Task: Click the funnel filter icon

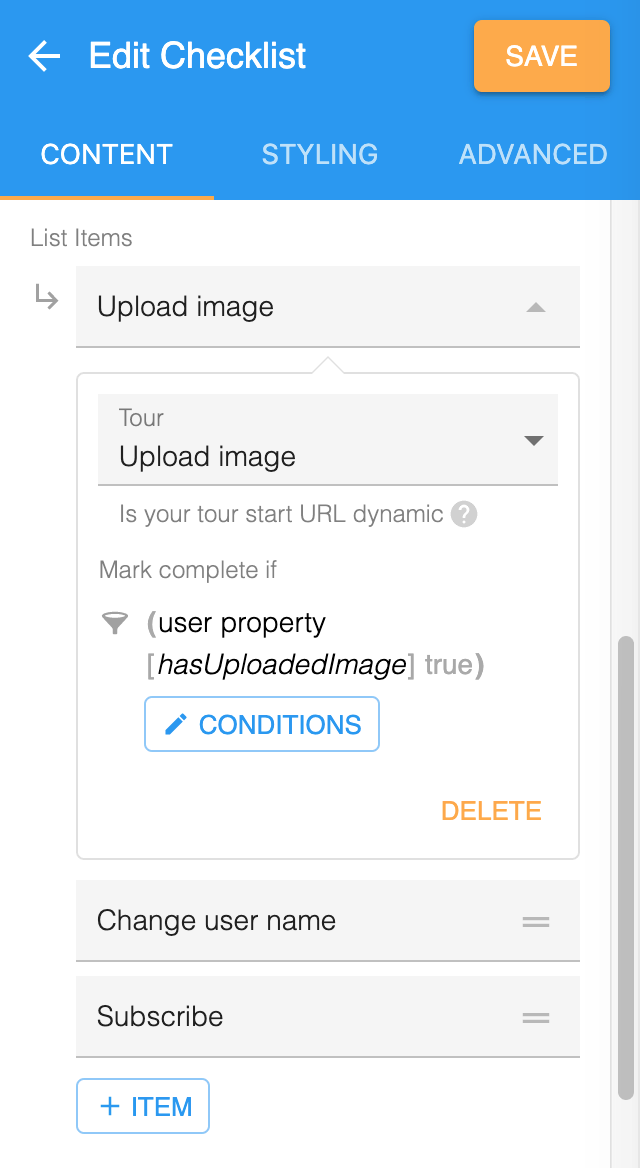Action: 114,623
